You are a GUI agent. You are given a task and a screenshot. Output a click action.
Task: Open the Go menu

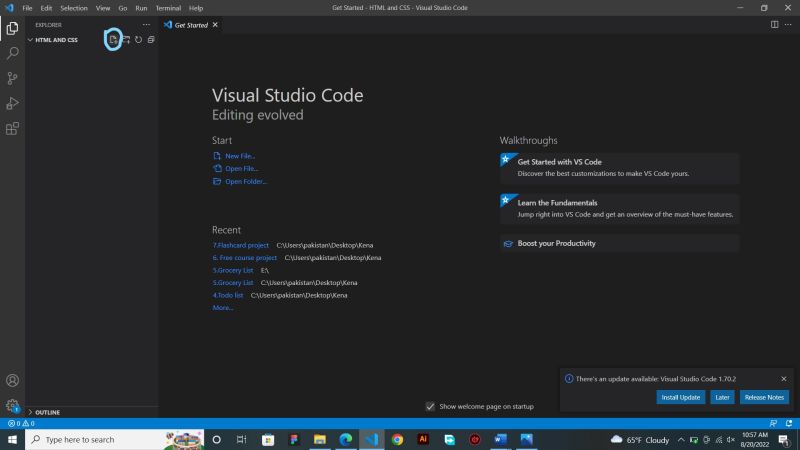122,8
